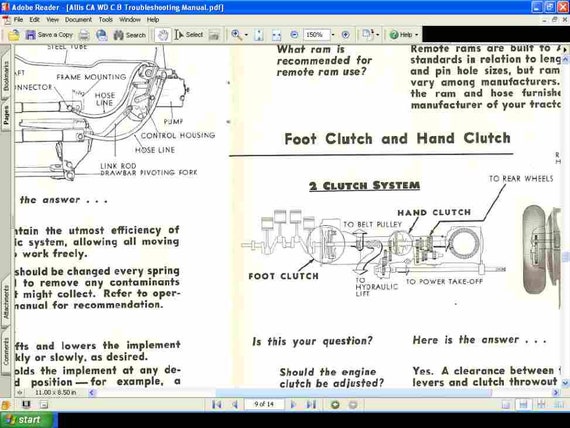Open the Tools menu
The height and width of the screenshot is (428, 570).
(x=105, y=20)
